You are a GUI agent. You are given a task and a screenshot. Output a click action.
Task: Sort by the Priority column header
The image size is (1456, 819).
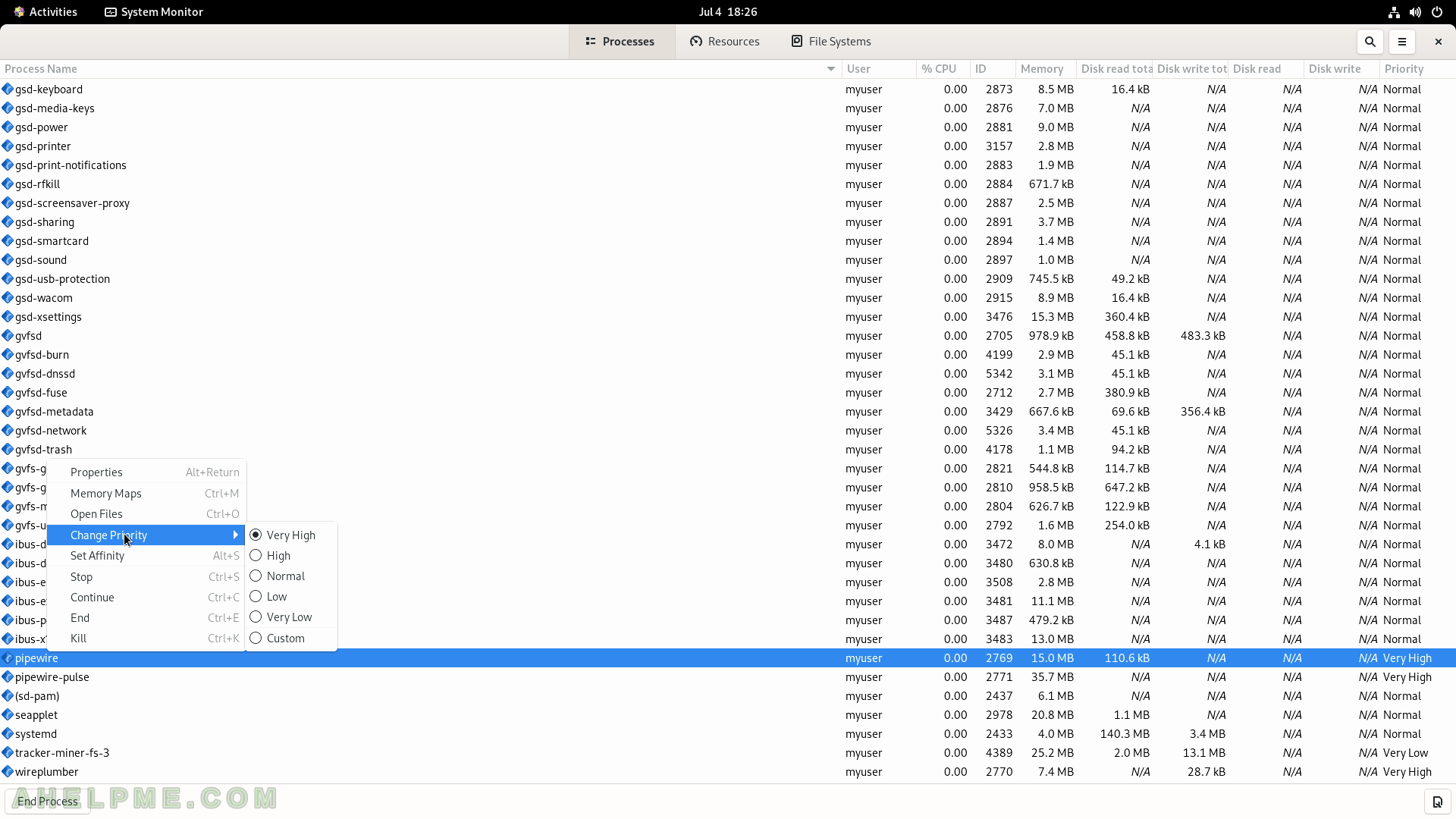(x=1417, y=69)
